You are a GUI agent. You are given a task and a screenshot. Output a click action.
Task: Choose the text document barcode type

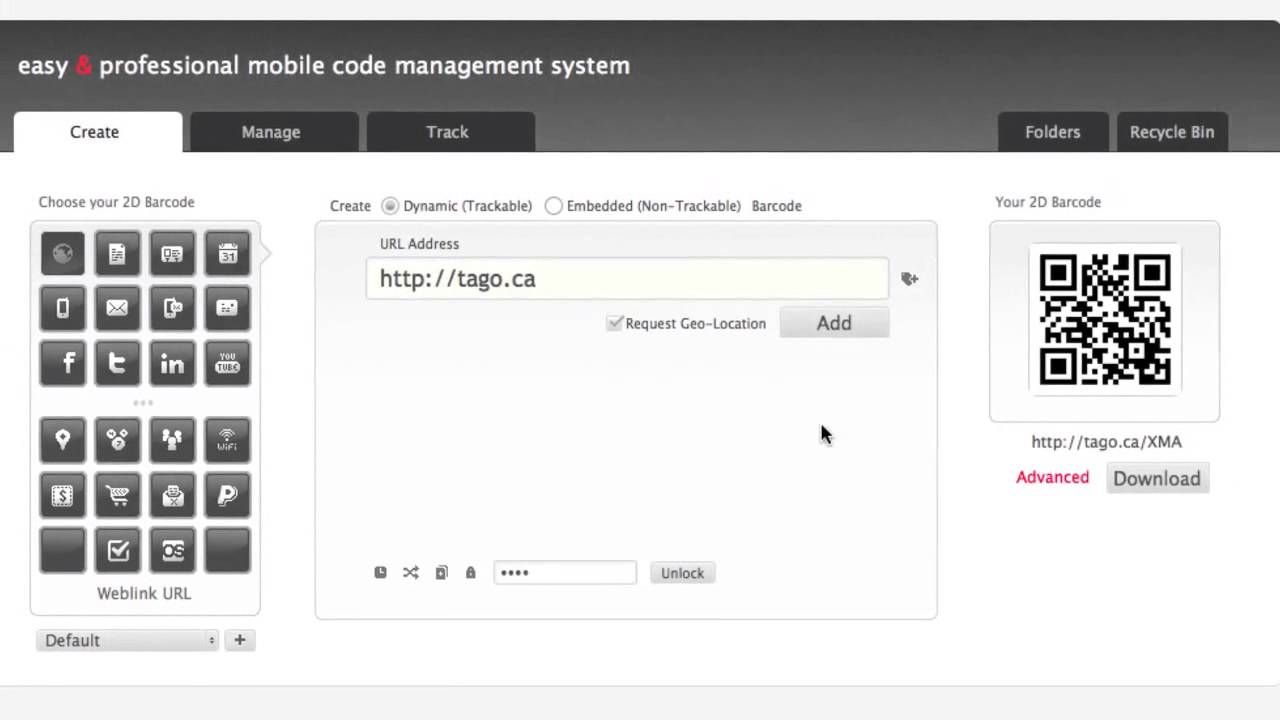(117, 253)
